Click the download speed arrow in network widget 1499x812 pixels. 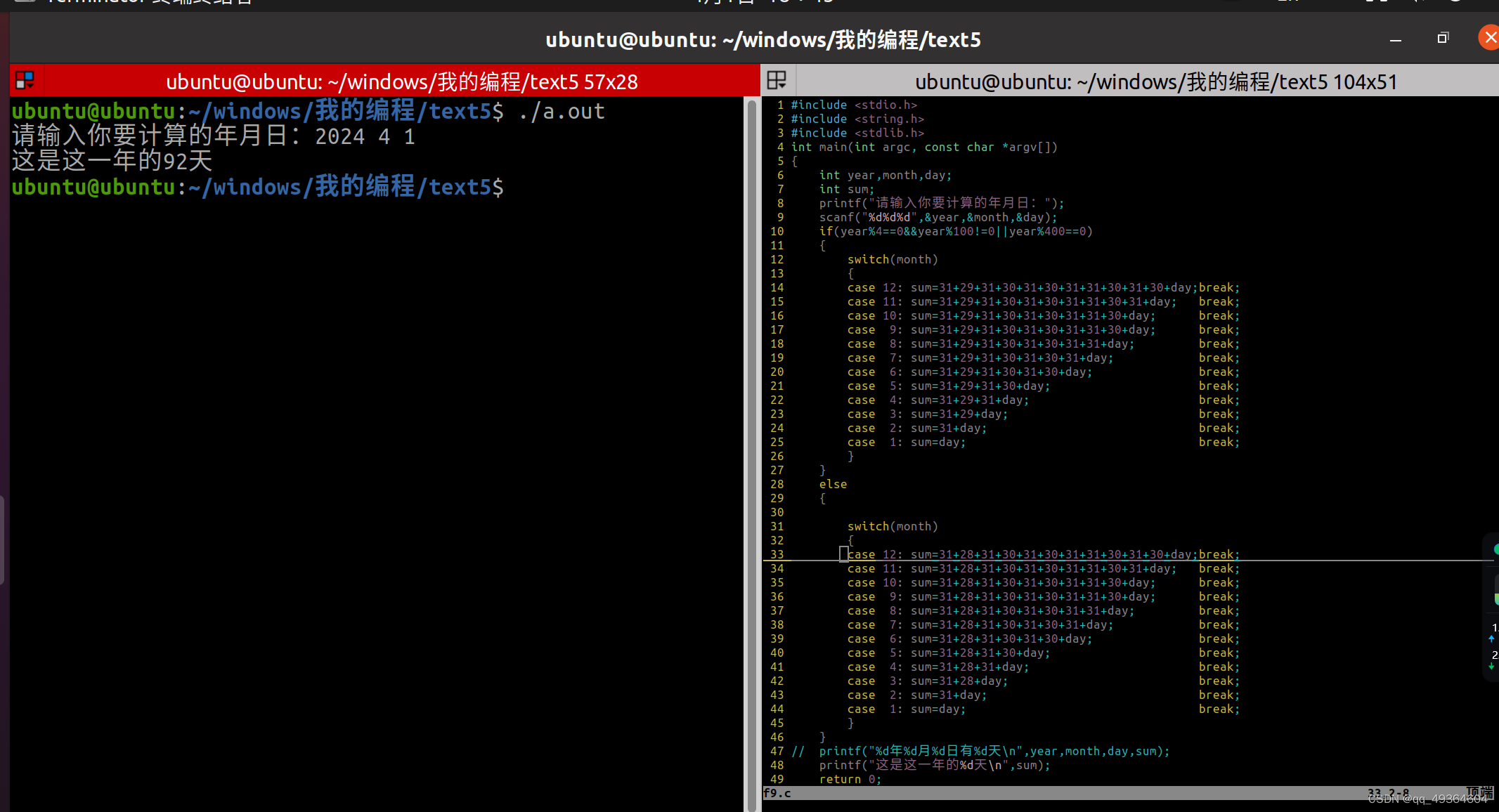(x=1491, y=667)
